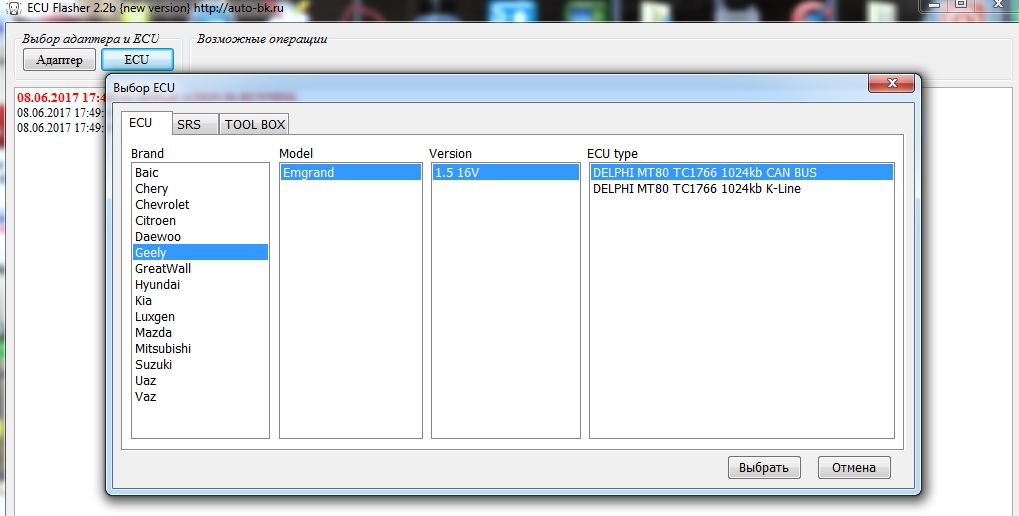Choose Kia in the Brand list
Screen dimensions: 1019x516
(x=200, y=300)
